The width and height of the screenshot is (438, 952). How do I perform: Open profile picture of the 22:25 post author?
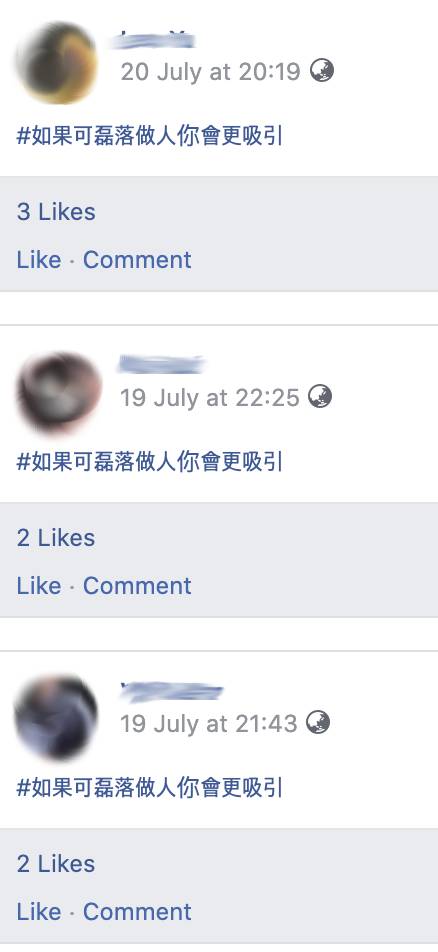click(58, 392)
